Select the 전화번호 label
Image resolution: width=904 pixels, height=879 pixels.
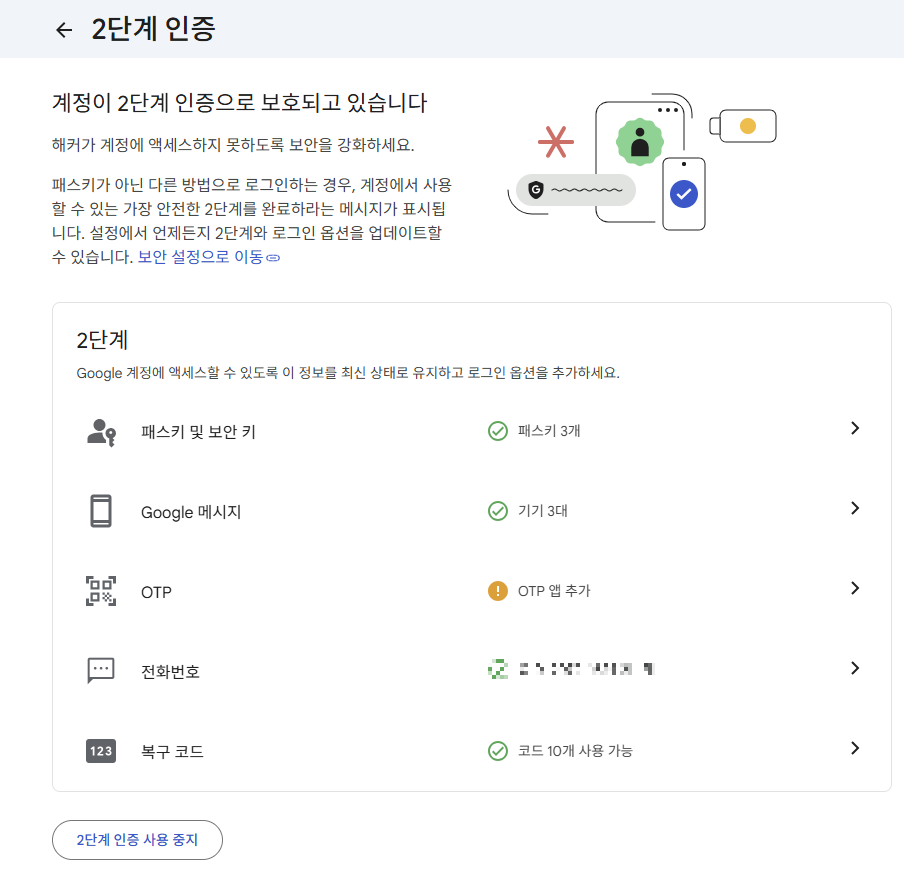[171, 671]
